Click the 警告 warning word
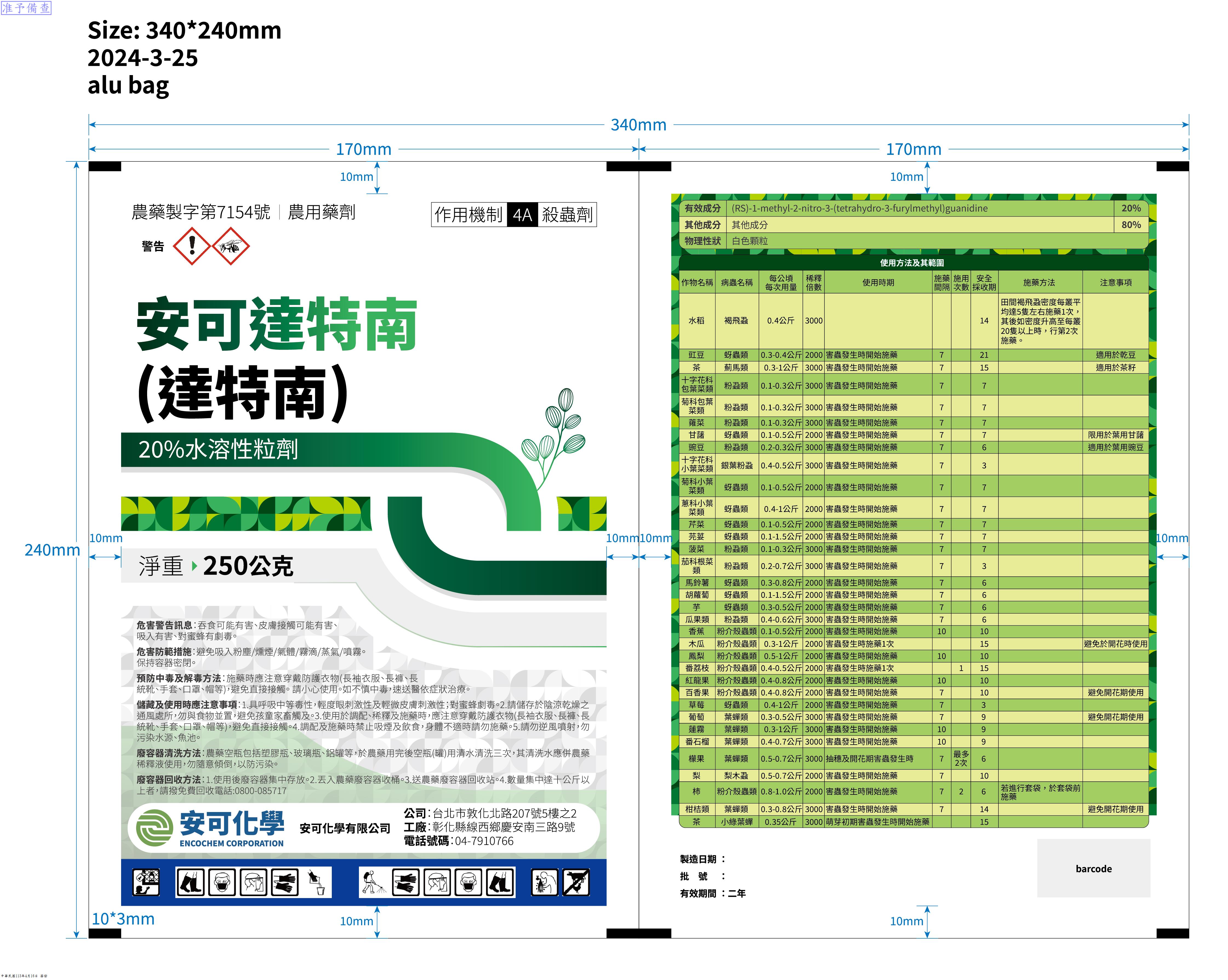This screenshot has width=1228, height=980. [x=153, y=246]
